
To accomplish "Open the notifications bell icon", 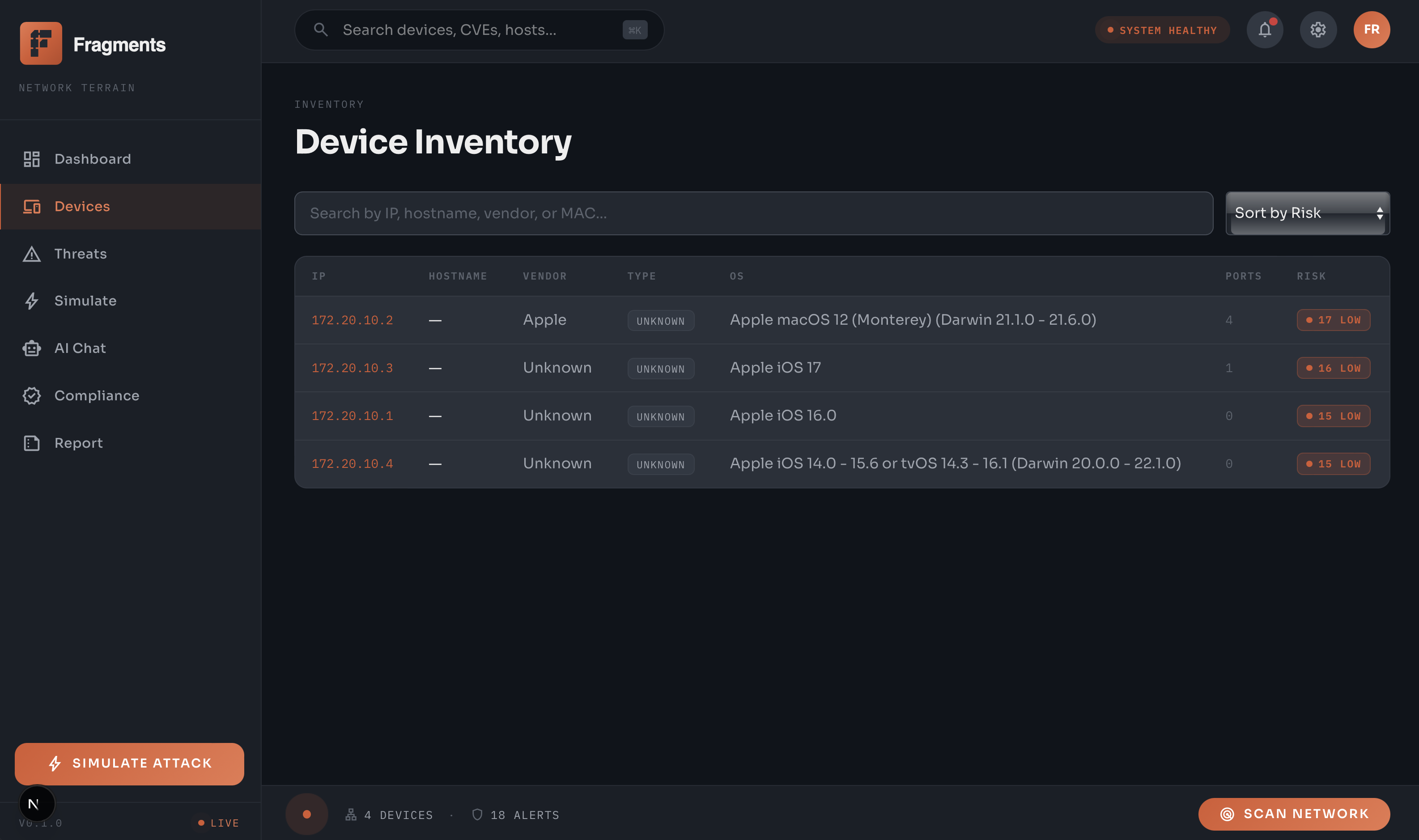I will [1265, 30].
